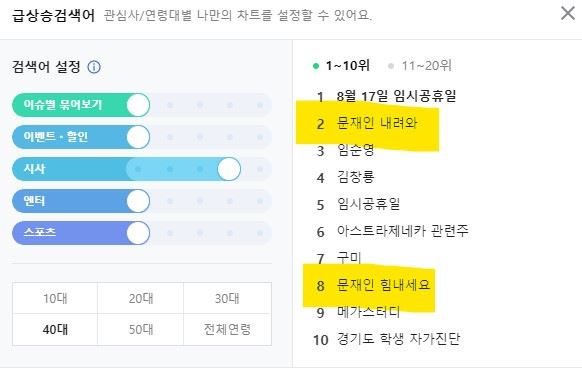Image resolution: width=582 pixels, height=372 pixels.
Task: Choose the 50대 age option
Action: [x=141, y=329]
